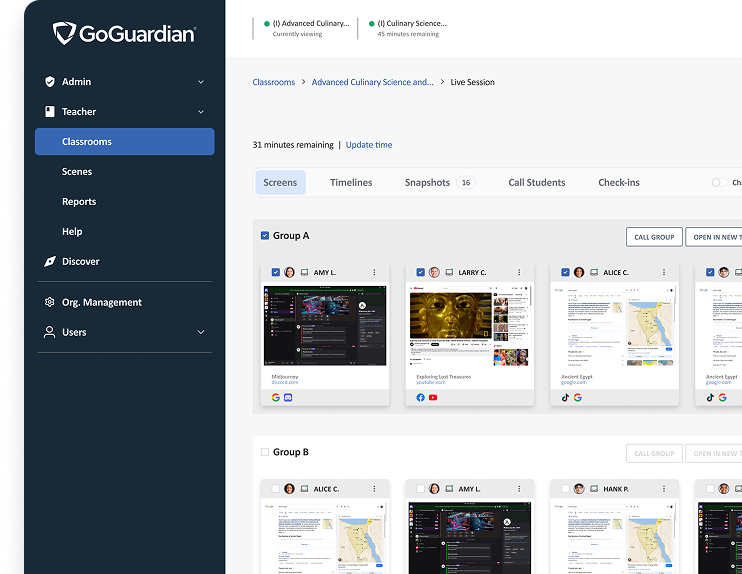Click Larry C.'s avatar picture
Image resolution: width=742 pixels, height=574 pixels.
coord(434,272)
